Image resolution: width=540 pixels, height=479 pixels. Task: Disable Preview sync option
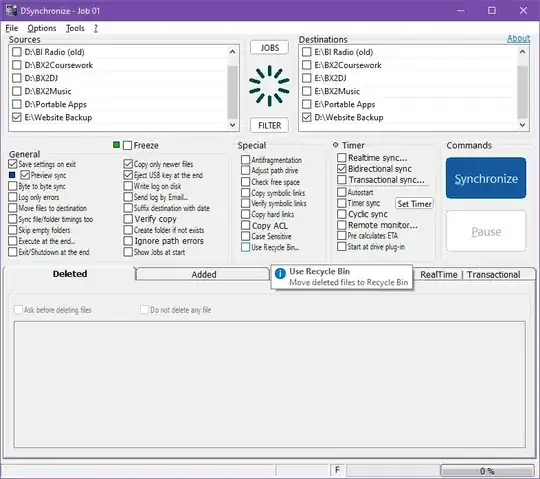(25, 175)
